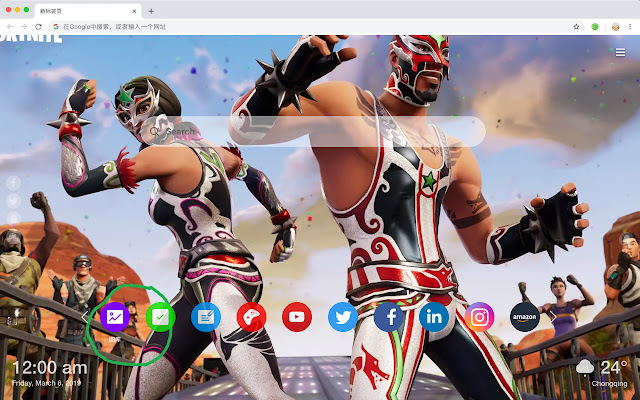Launch the red game controller shortcut
Image resolution: width=640 pixels, height=400 pixels.
point(251,317)
